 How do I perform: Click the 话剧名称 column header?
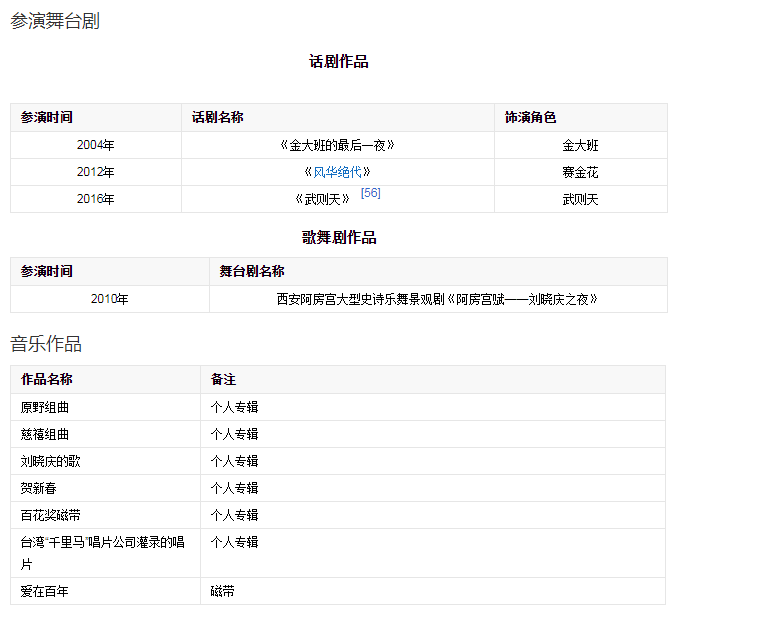tap(217, 118)
